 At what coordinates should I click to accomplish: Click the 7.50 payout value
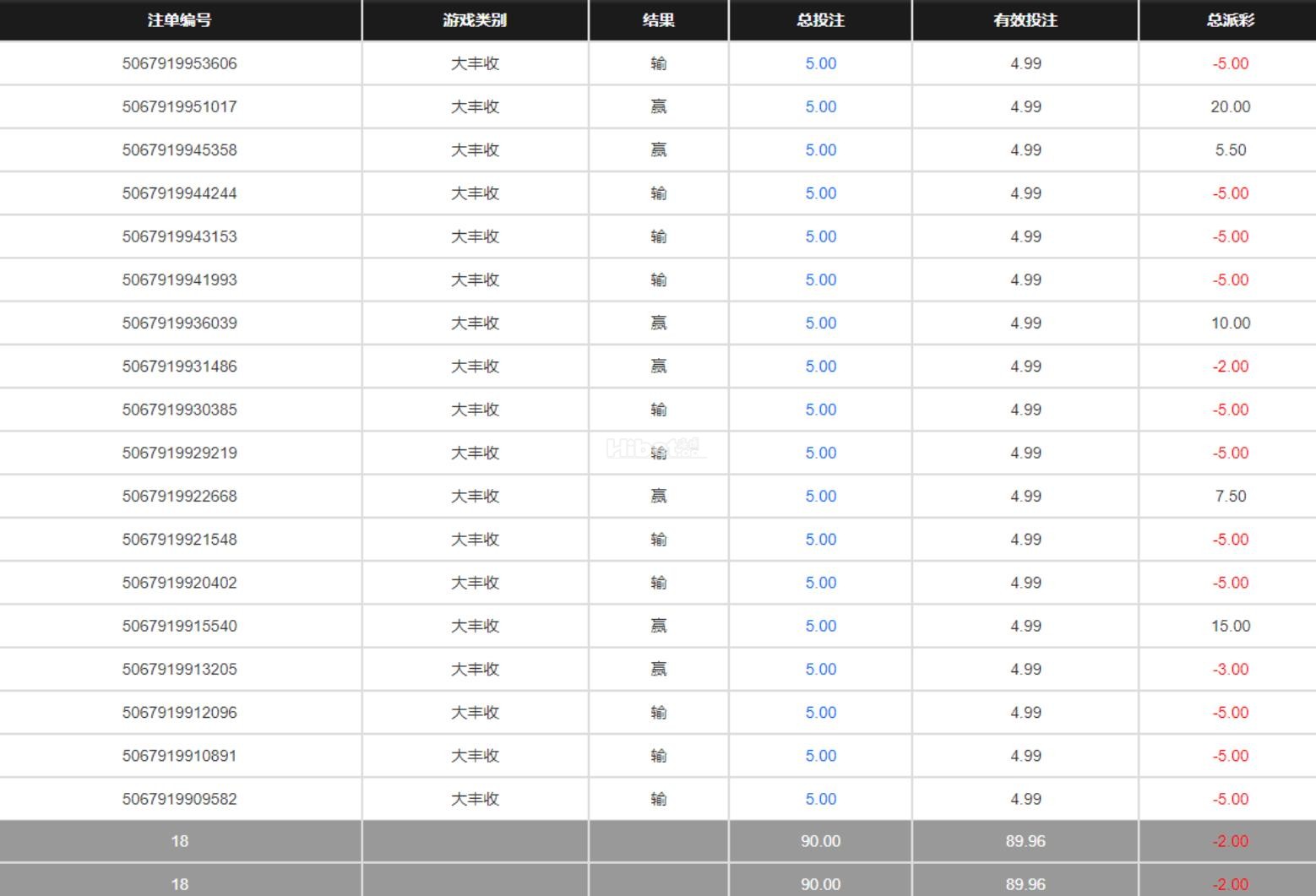(1230, 496)
